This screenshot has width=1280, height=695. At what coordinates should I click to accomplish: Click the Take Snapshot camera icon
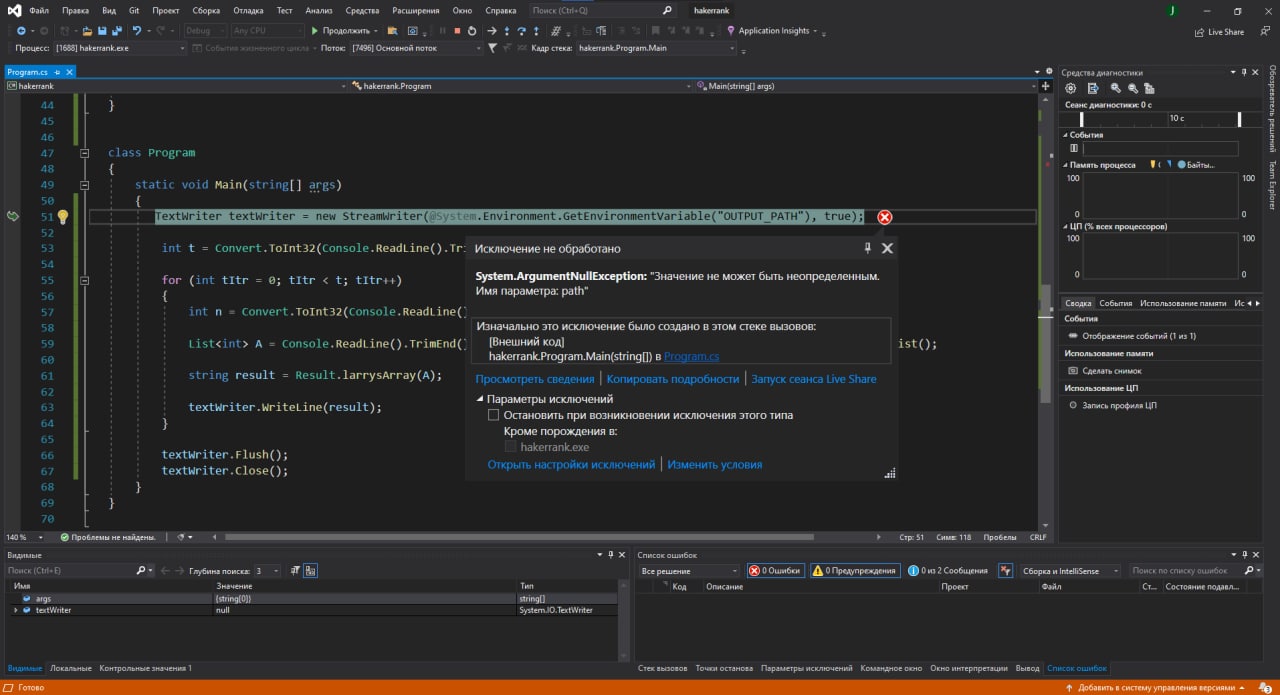(x=1073, y=370)
